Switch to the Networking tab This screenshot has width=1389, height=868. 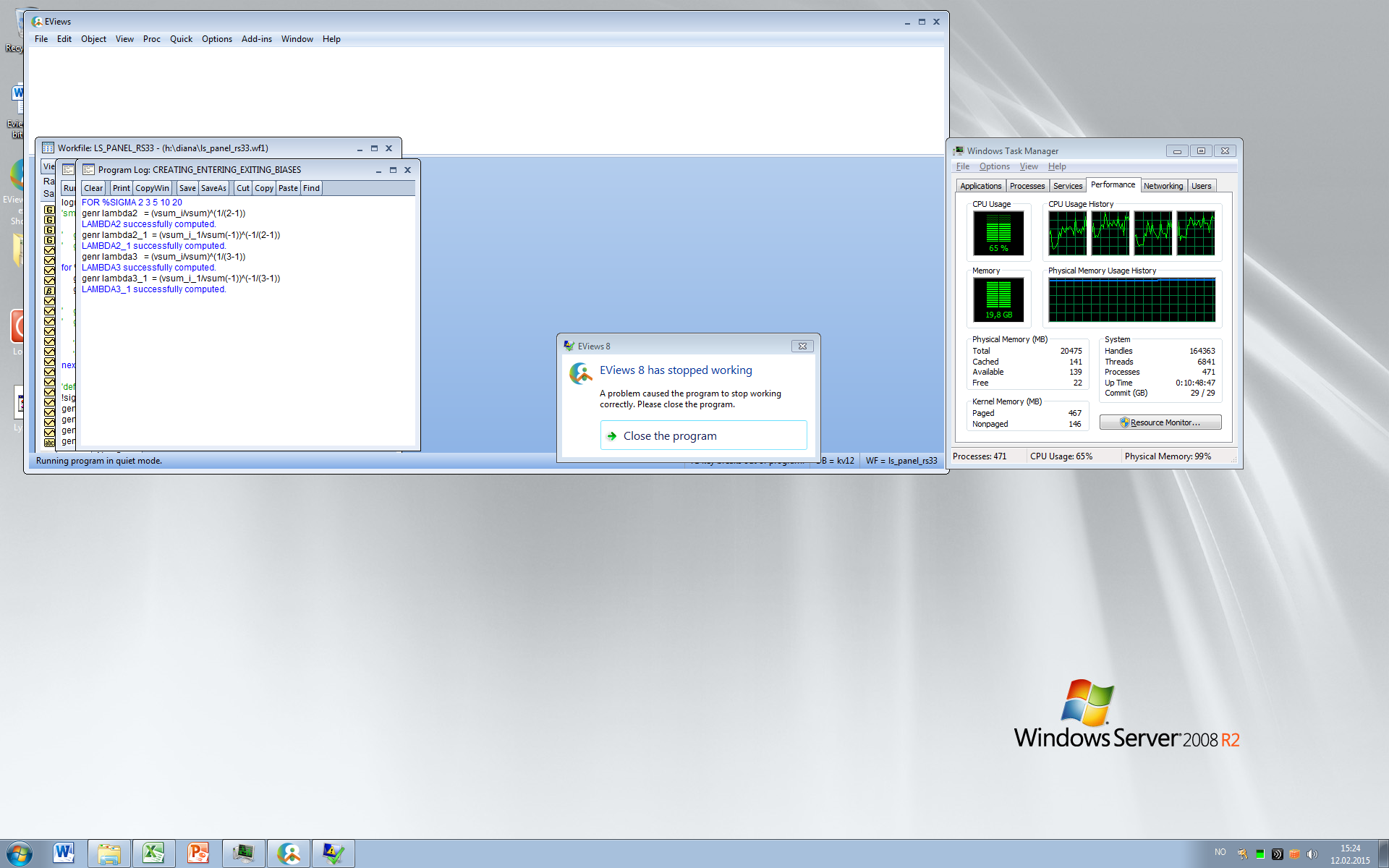1163,186
